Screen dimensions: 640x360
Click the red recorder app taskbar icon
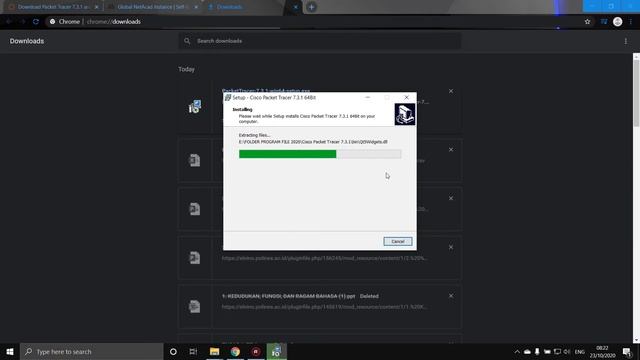(x=256, y=351)
